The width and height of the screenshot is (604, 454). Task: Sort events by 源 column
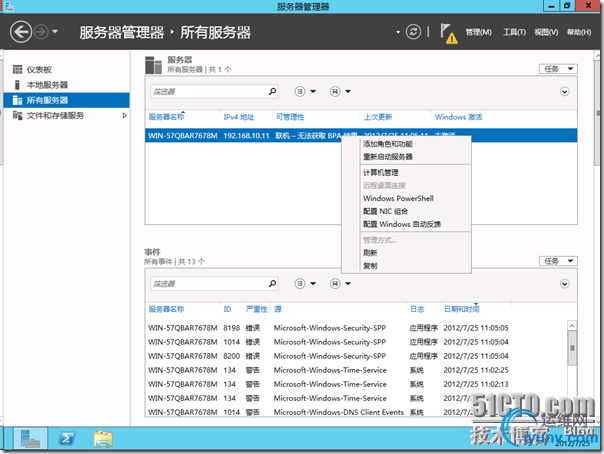(278, 309)
